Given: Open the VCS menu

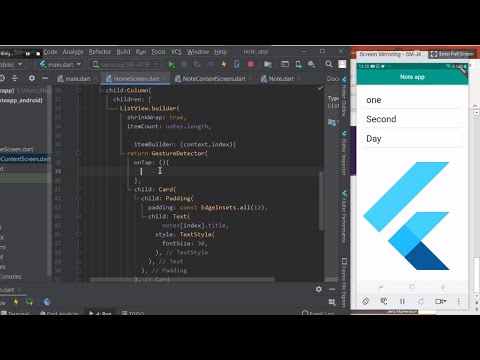Looking at the screenshot, I should 176,52.
